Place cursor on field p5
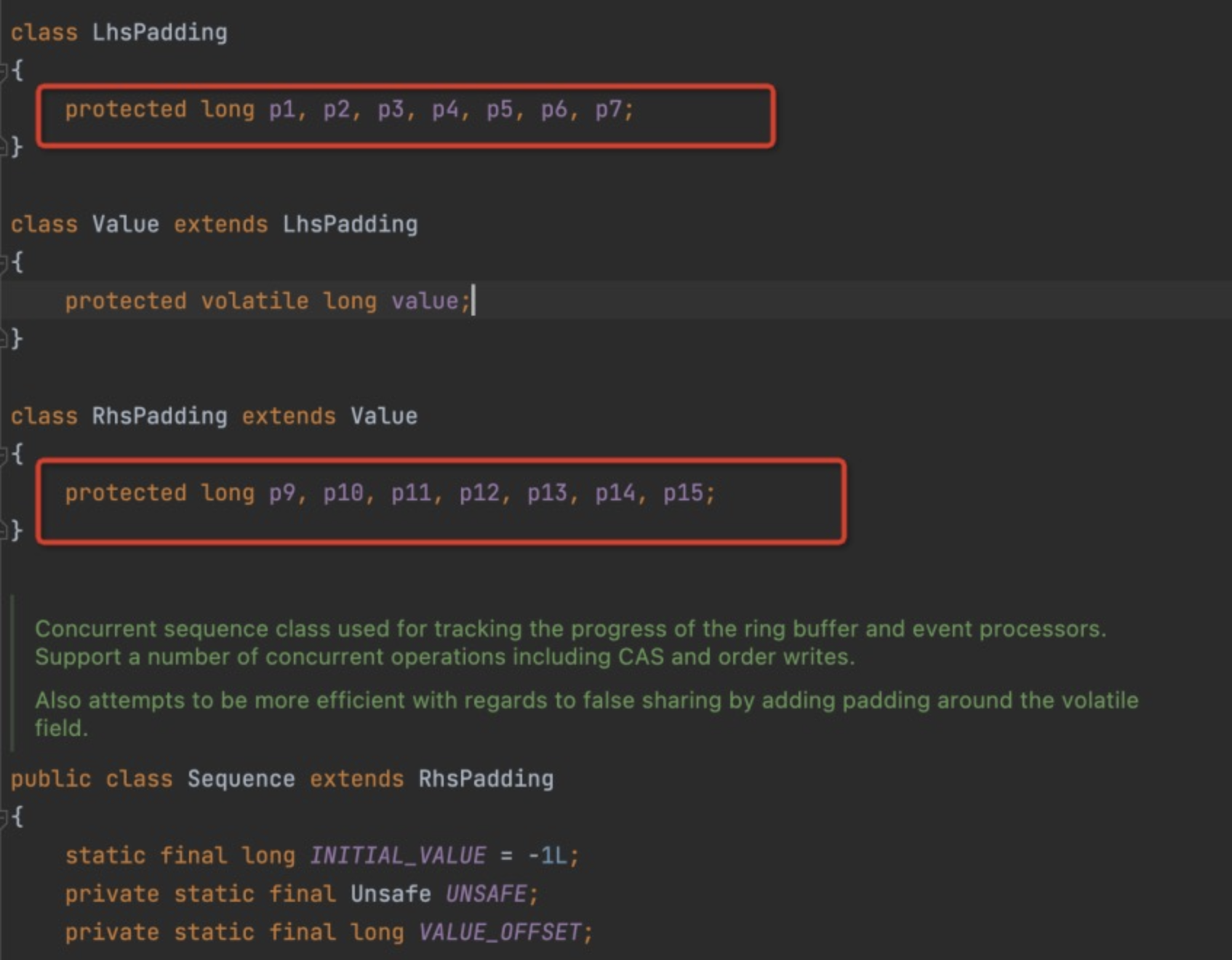Screen dimensions: 1232x960 (500, 110)
